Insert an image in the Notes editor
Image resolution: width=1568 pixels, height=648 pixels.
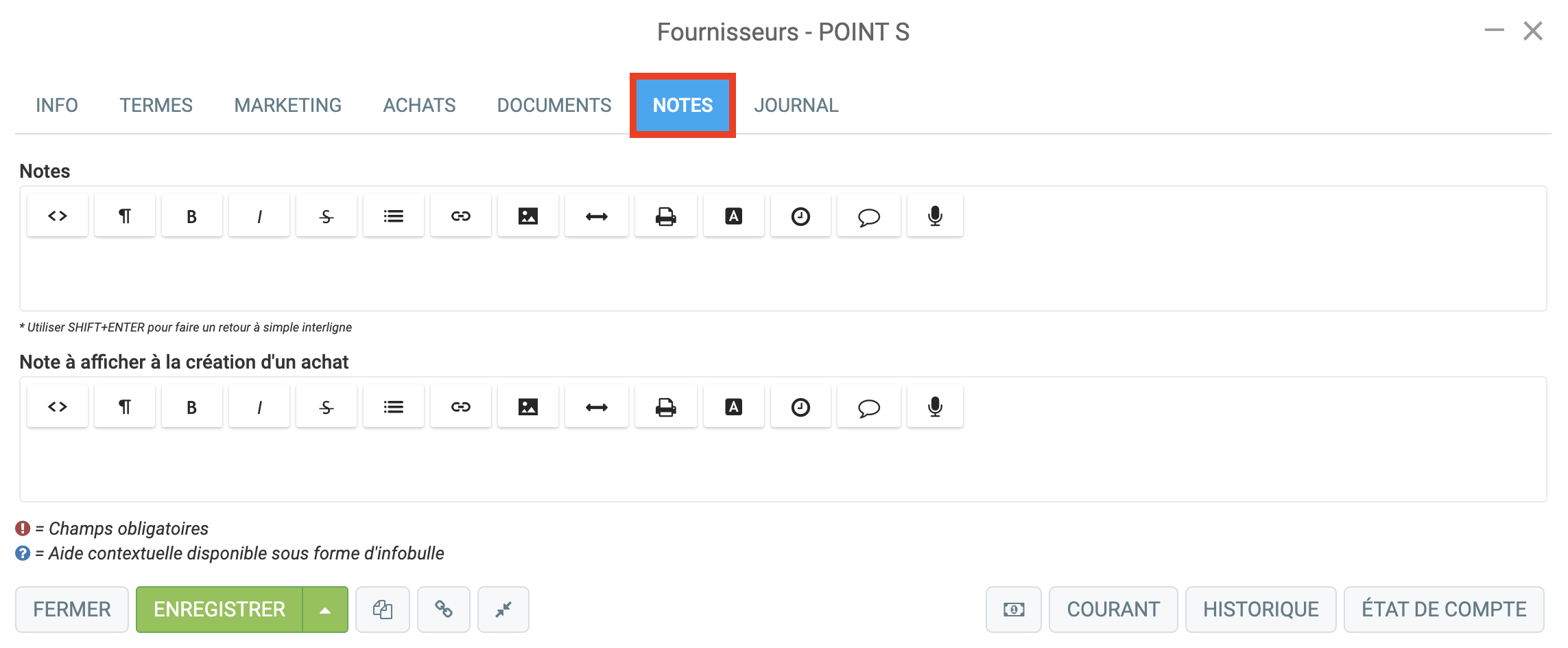pyautogui.click(x=528, y=216)
